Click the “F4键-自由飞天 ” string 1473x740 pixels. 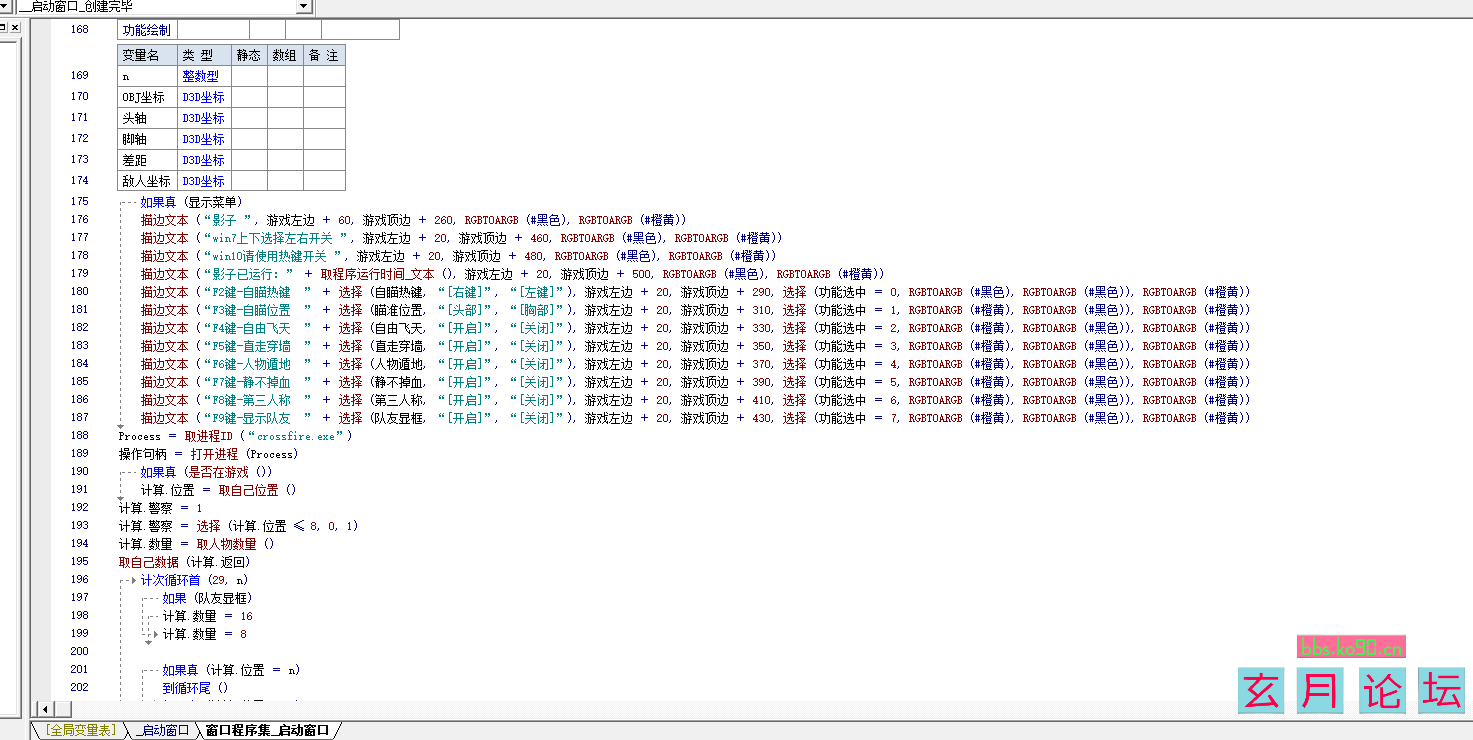(257, 328)
